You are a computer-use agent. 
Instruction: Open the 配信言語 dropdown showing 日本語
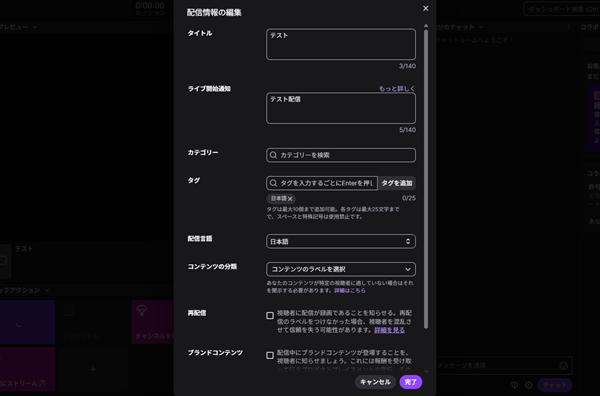pos(341,241)
